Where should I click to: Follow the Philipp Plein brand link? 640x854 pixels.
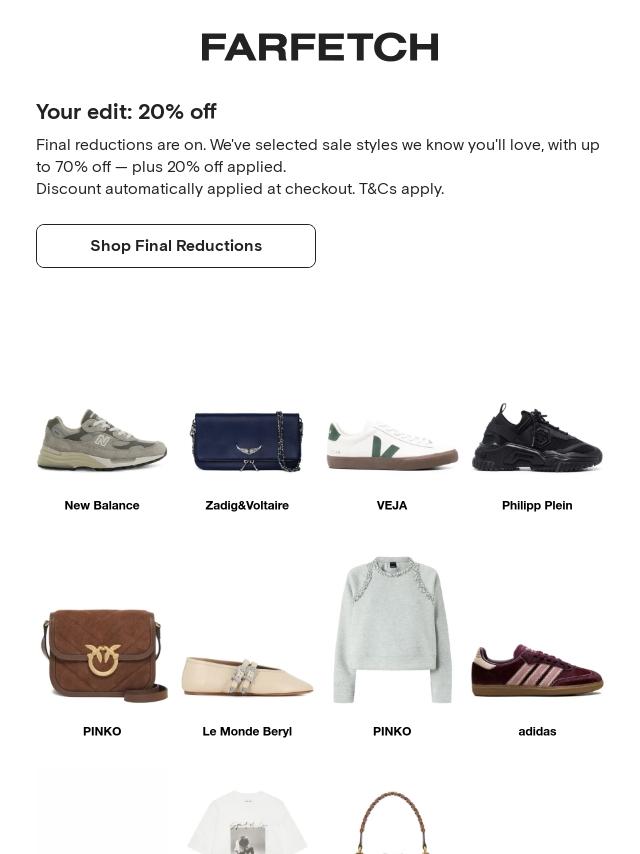click(x=537, y=506)
